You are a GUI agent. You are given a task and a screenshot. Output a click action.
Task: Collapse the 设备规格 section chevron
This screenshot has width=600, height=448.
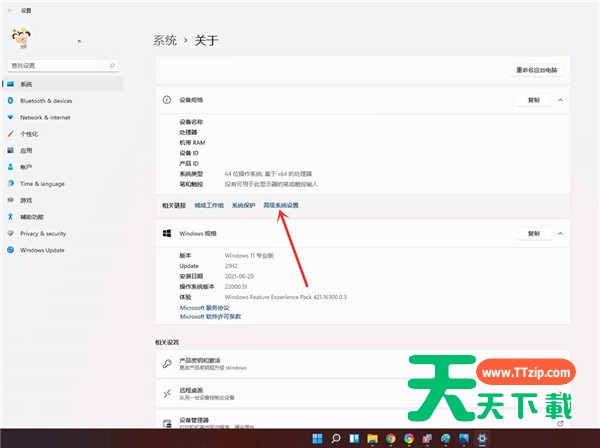561,101
